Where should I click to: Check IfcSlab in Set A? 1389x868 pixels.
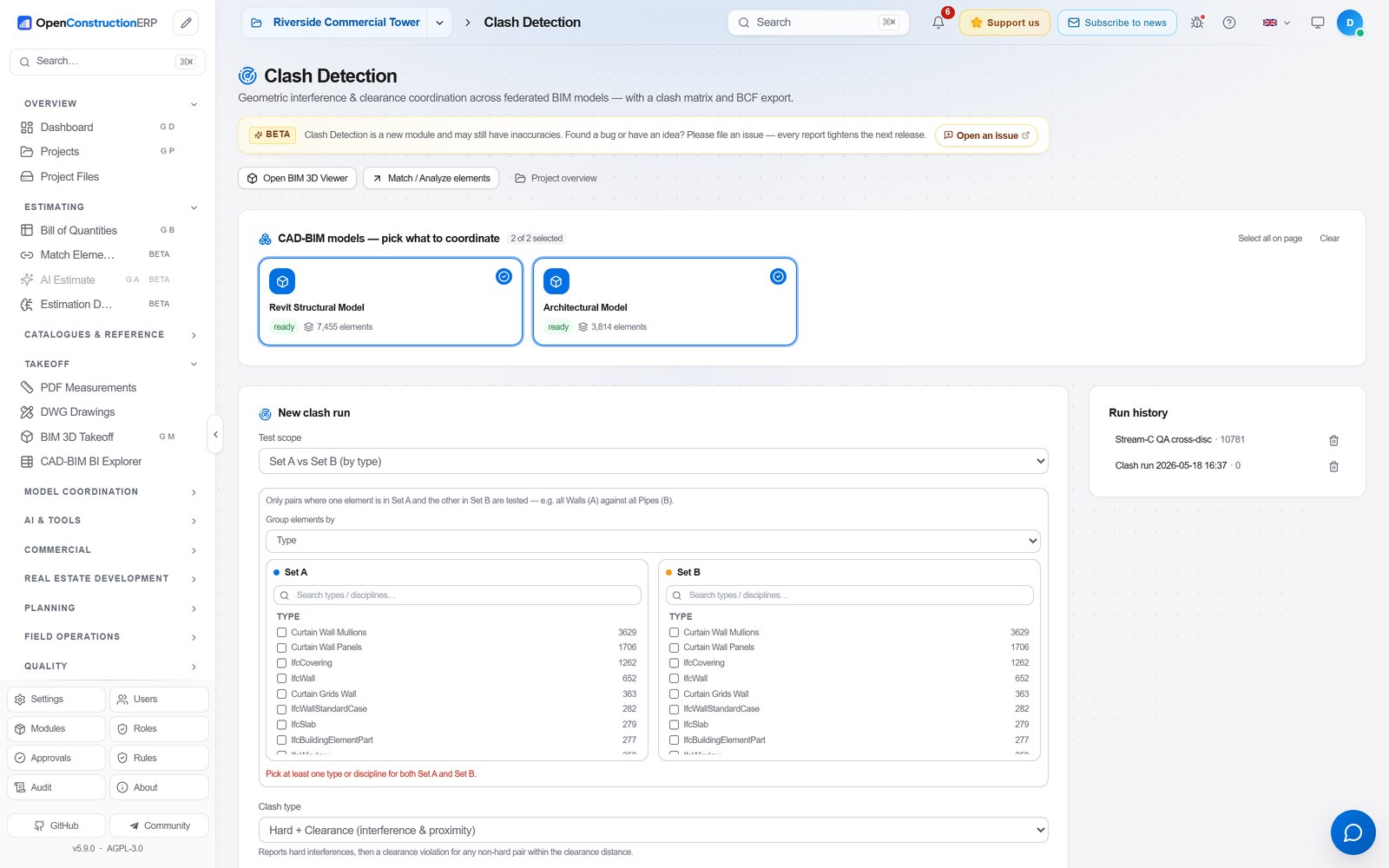(x=281, y=724)
